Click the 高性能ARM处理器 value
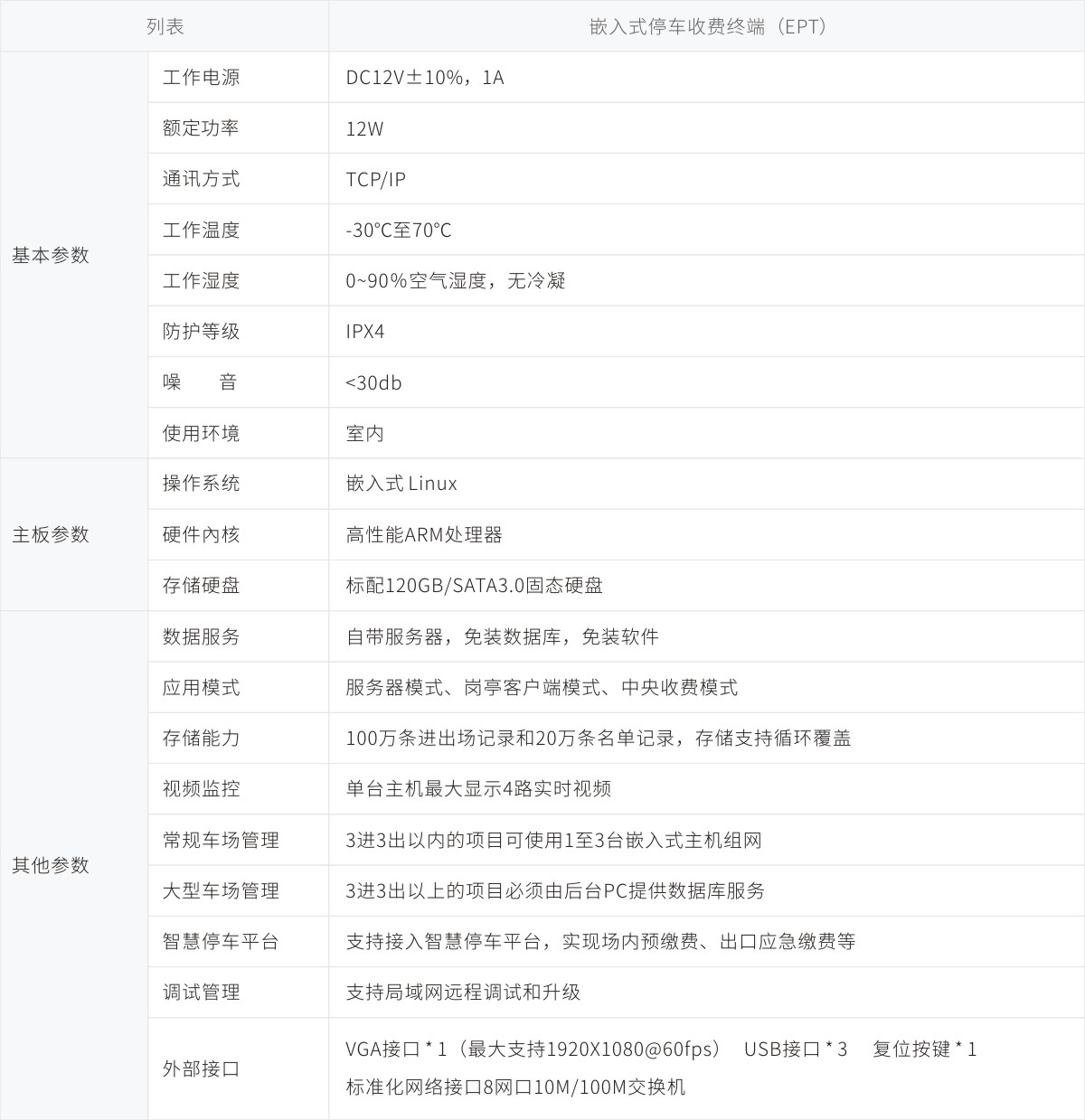The height and width of the screenshot is (1120, 1085). pos(423,535)
